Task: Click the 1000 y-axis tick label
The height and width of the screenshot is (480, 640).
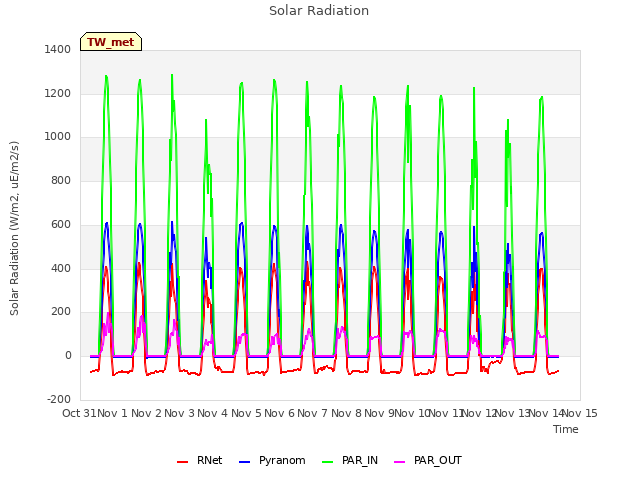Action: click(x=58, y=137)
